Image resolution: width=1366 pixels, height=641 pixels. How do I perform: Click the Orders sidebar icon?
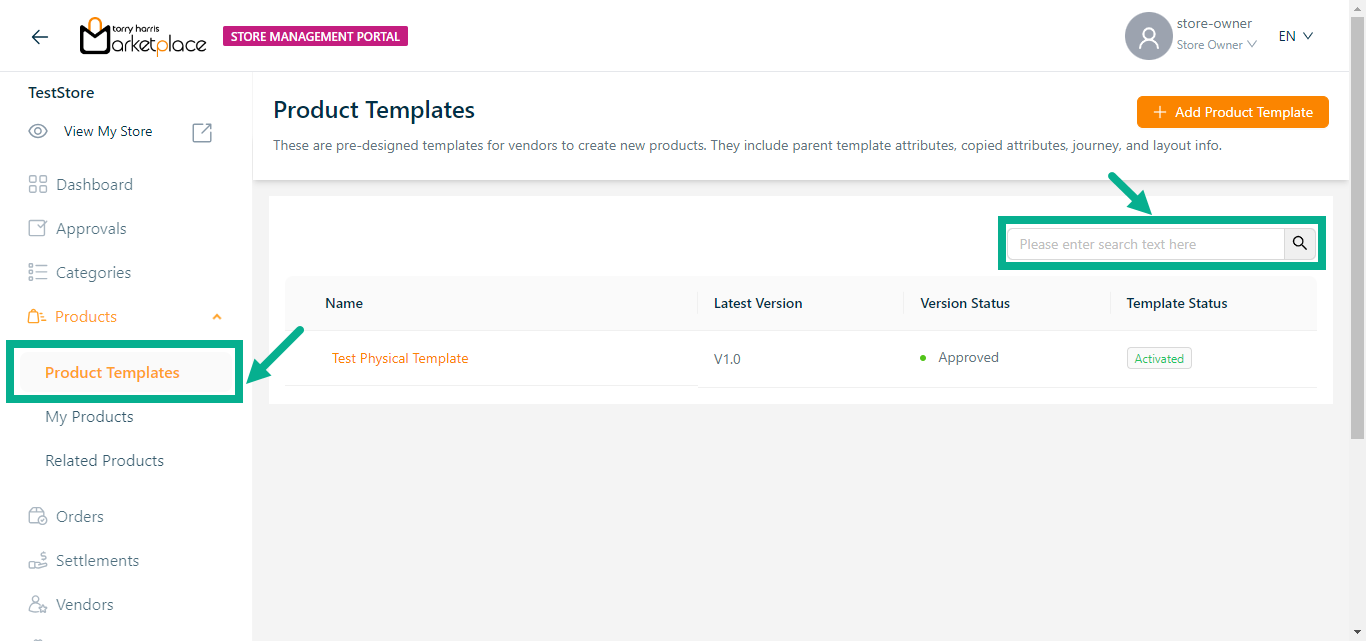pos(38,516)
